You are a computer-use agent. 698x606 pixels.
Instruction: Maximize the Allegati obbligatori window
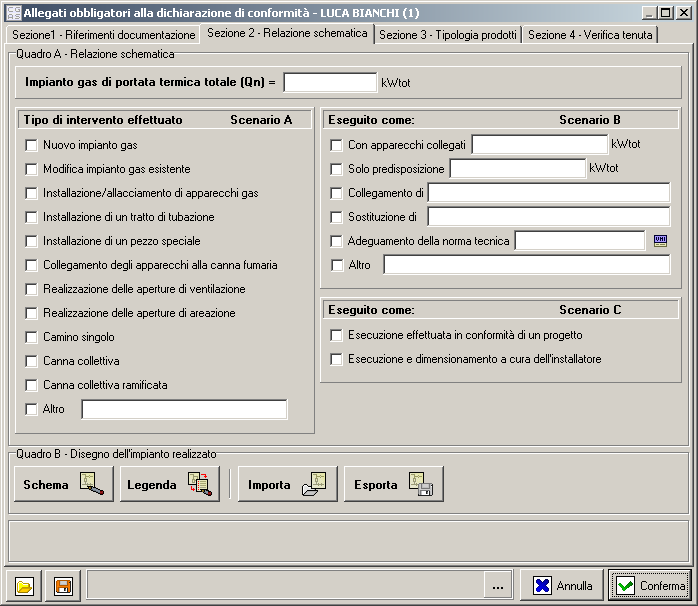[666, 12]
